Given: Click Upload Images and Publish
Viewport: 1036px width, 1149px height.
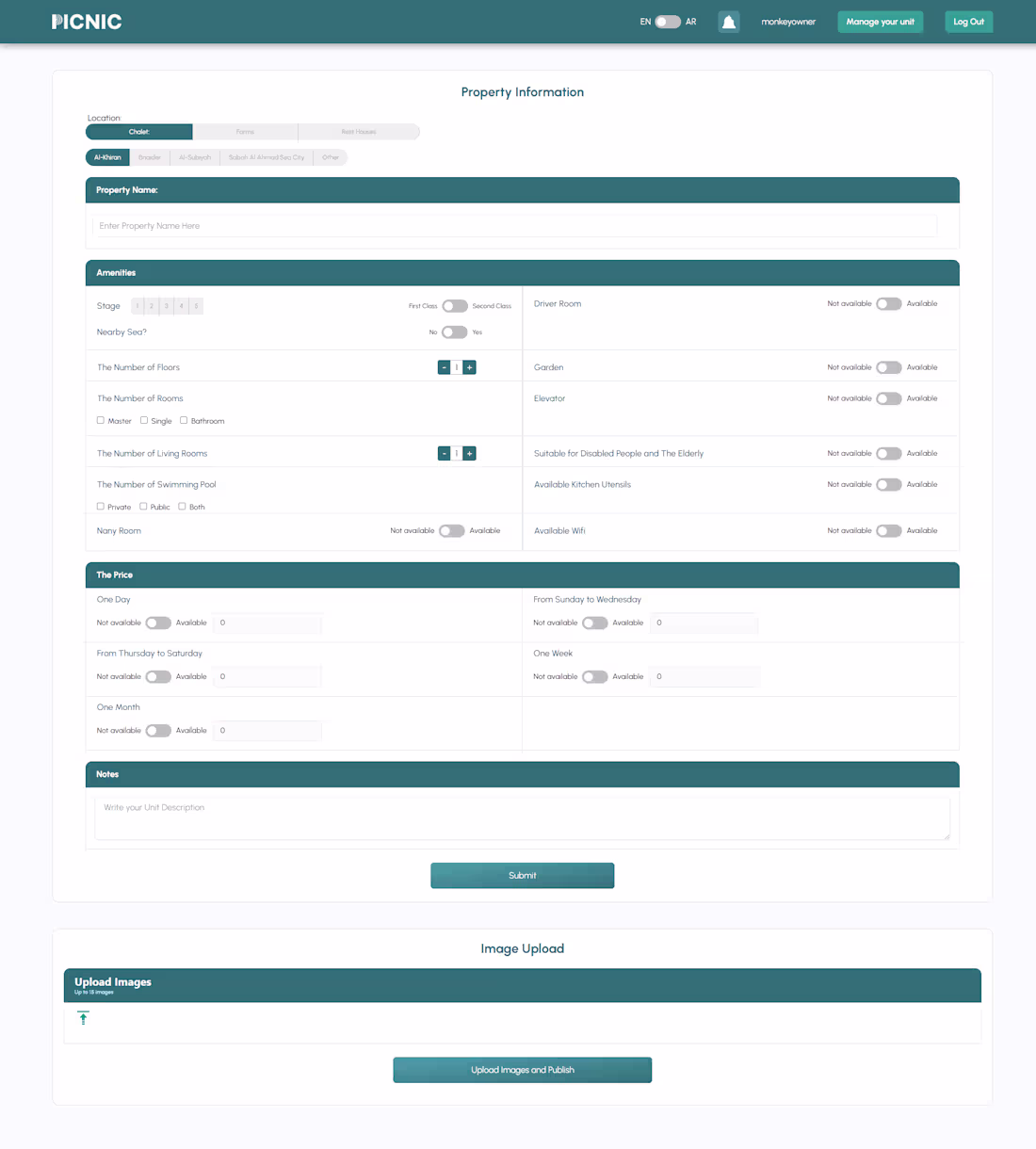Looking at the screenshot, I should click(x=522, y=1070).
